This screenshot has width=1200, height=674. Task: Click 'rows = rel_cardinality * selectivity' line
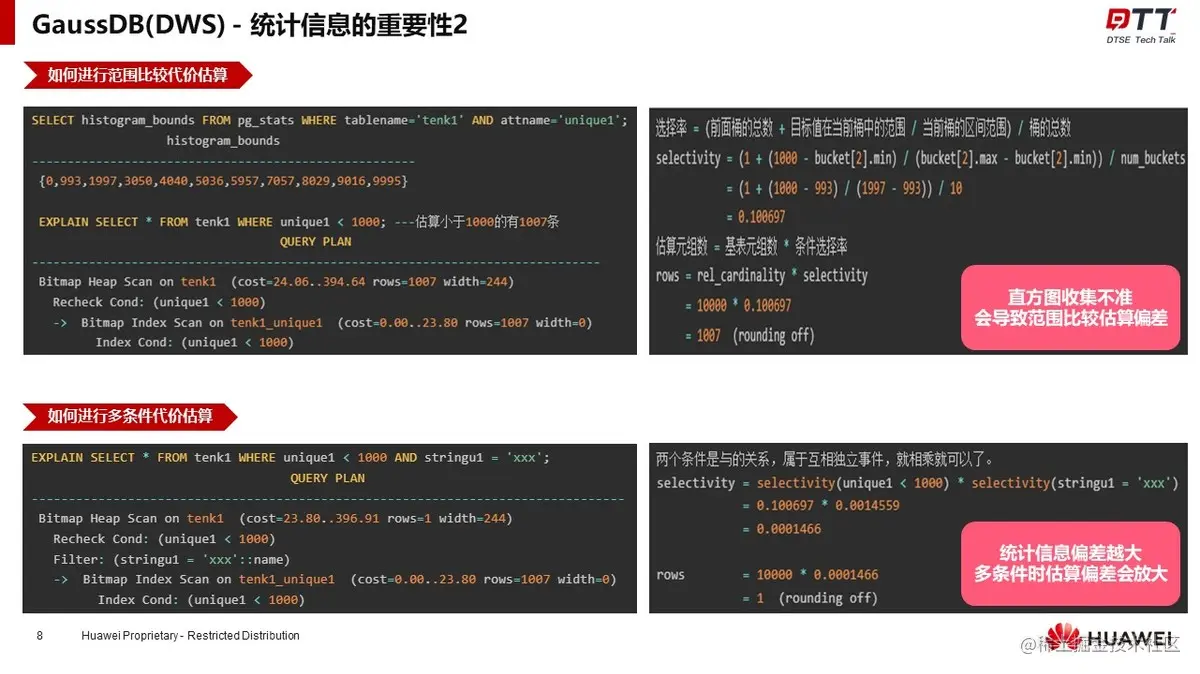pos(761,275)
